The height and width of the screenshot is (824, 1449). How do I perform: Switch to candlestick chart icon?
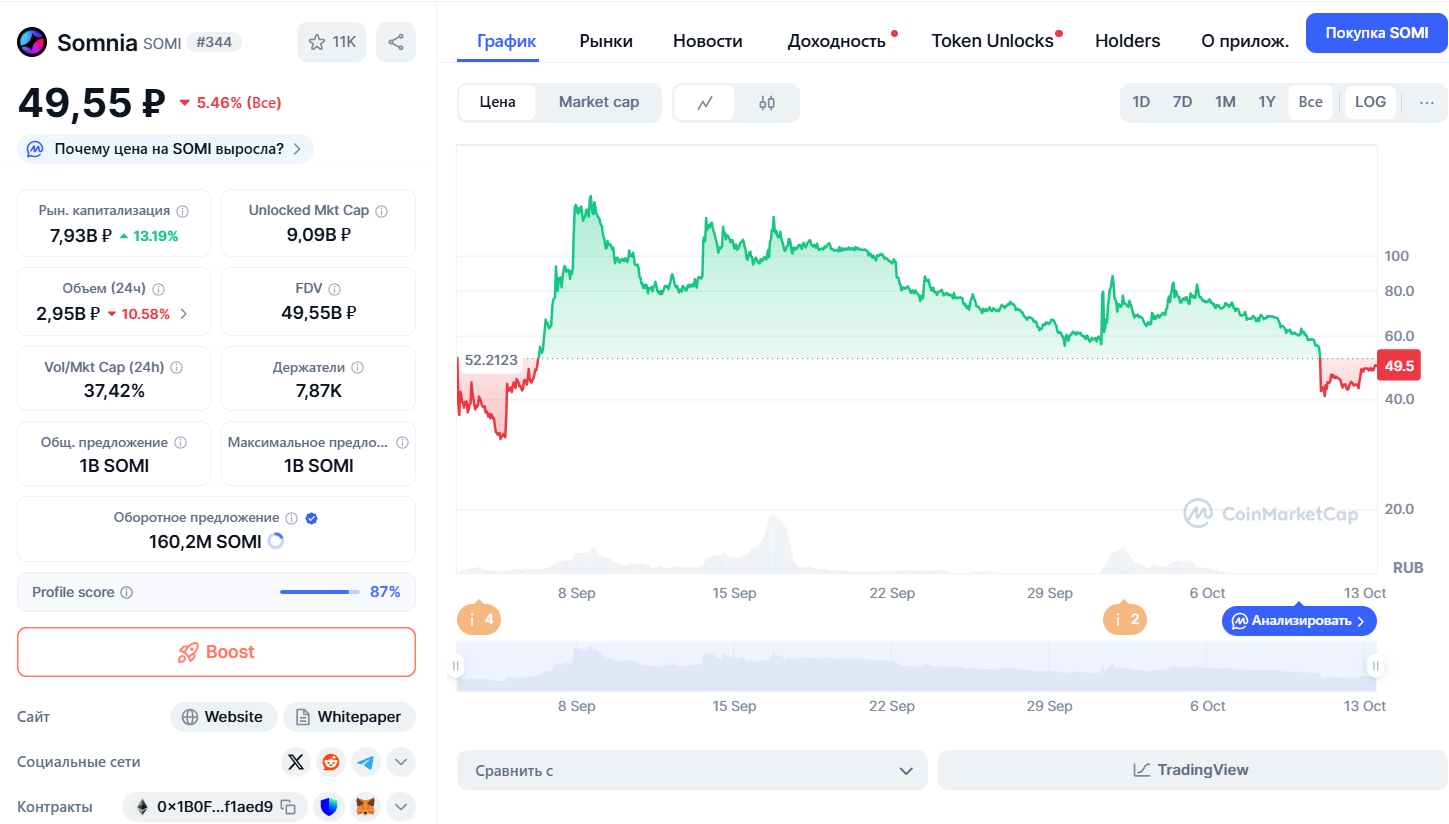(x=767, y=102)
